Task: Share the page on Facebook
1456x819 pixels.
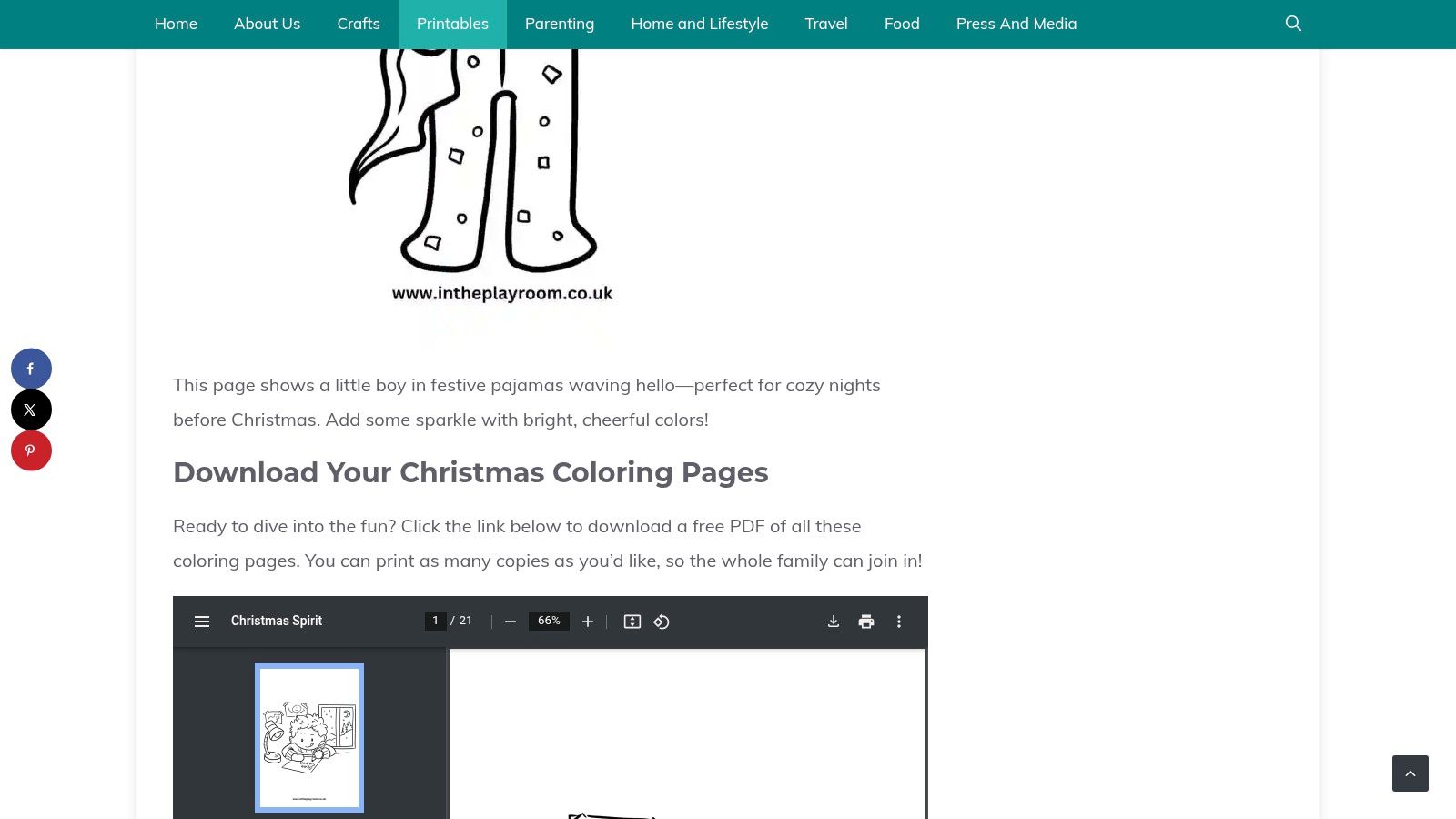Action: pyautogui.click(x=31, y=369)
